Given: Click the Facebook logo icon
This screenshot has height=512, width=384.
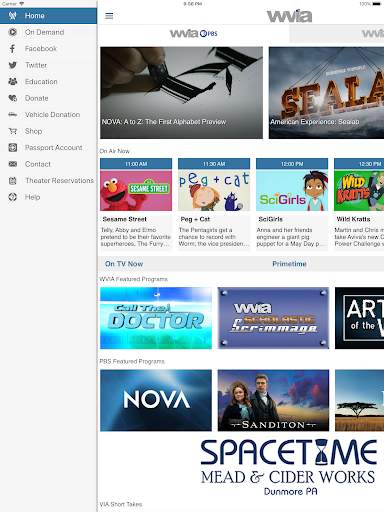Looking at the screenshot, I should tap(13, 49).
